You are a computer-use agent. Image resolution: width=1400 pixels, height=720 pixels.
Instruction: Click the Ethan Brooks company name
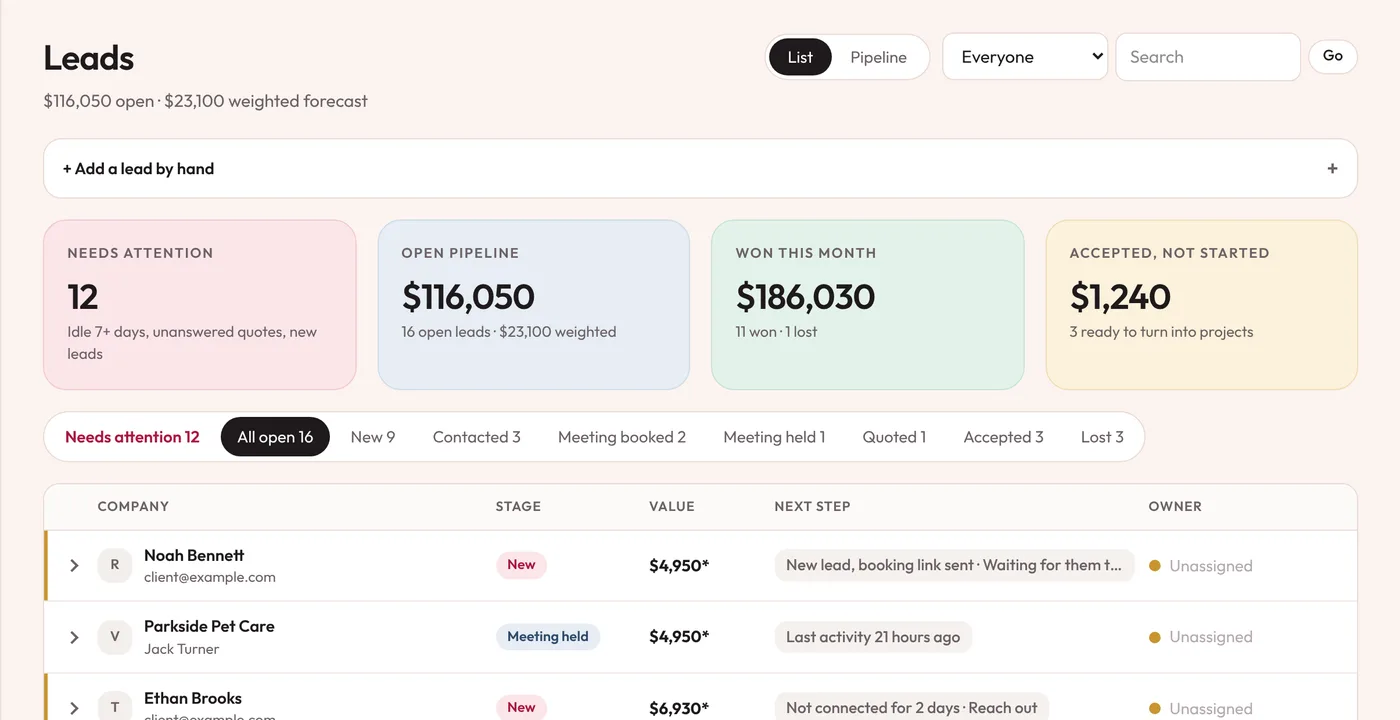(193, 698)
